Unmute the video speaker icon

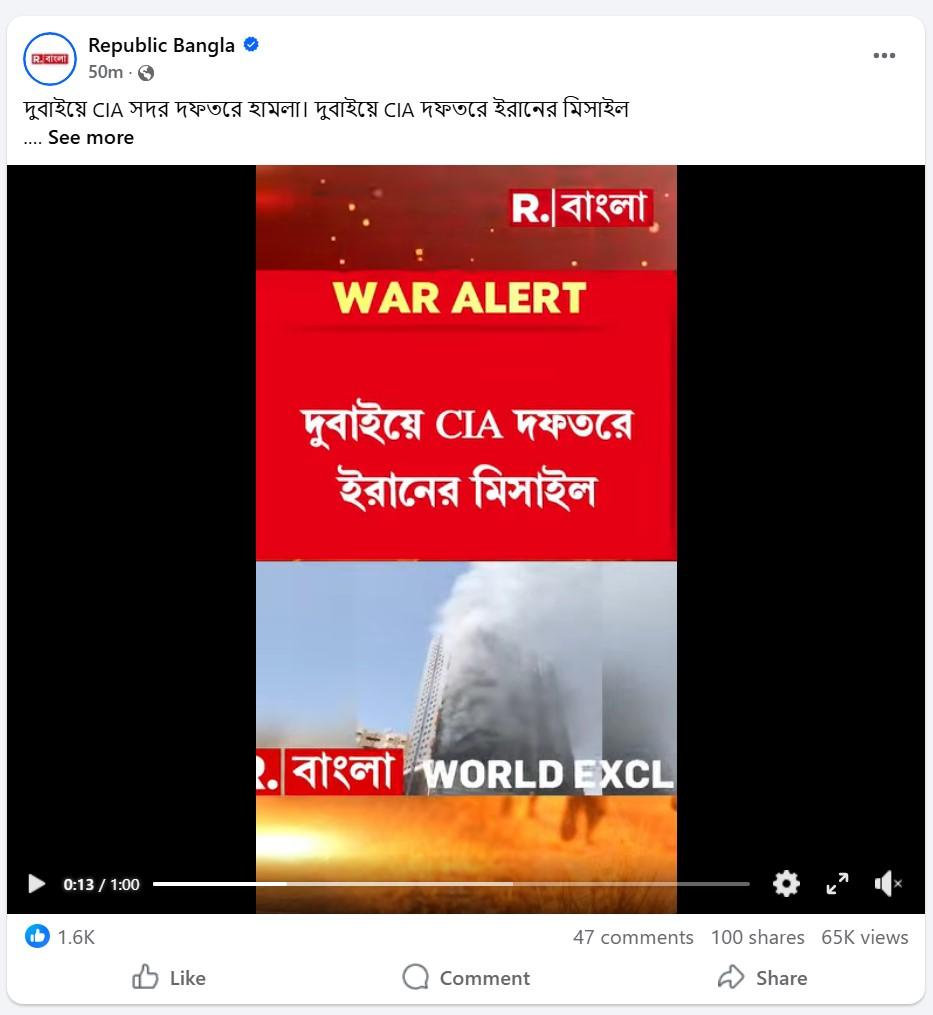pyautogui.click(x=888, y=884)
